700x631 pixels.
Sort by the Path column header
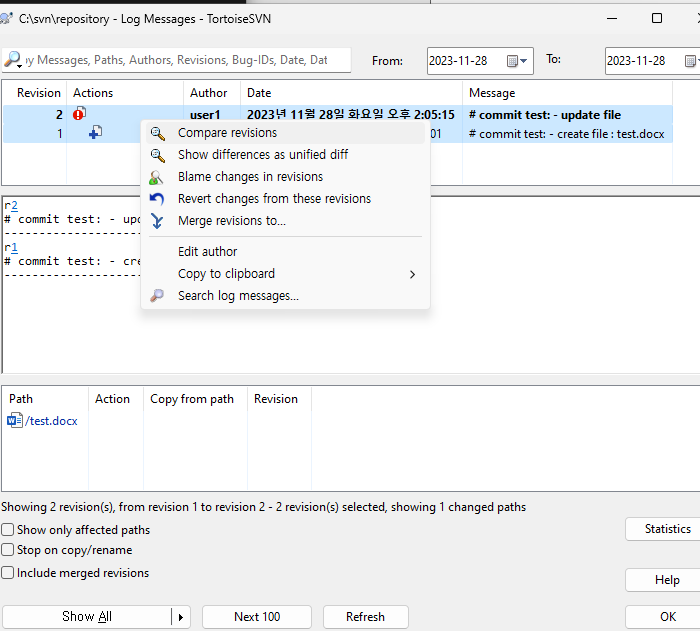(x=45, y=399)
